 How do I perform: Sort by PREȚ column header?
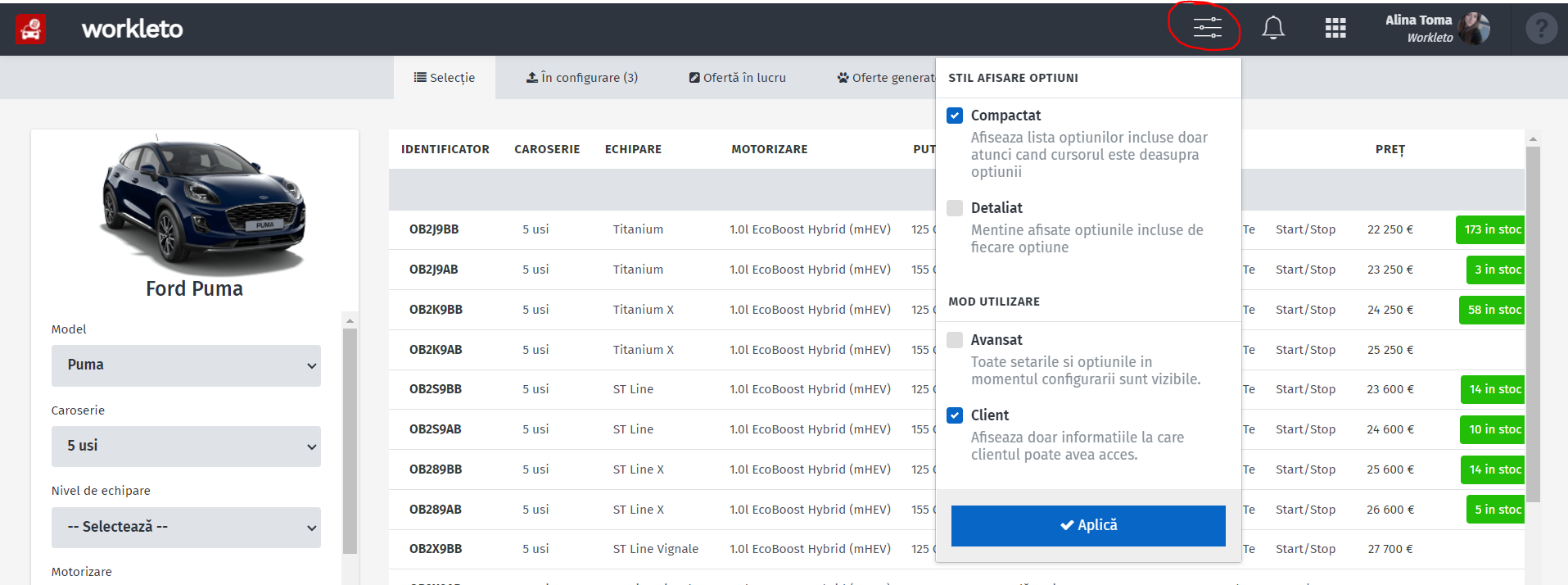click(1390, 149)
